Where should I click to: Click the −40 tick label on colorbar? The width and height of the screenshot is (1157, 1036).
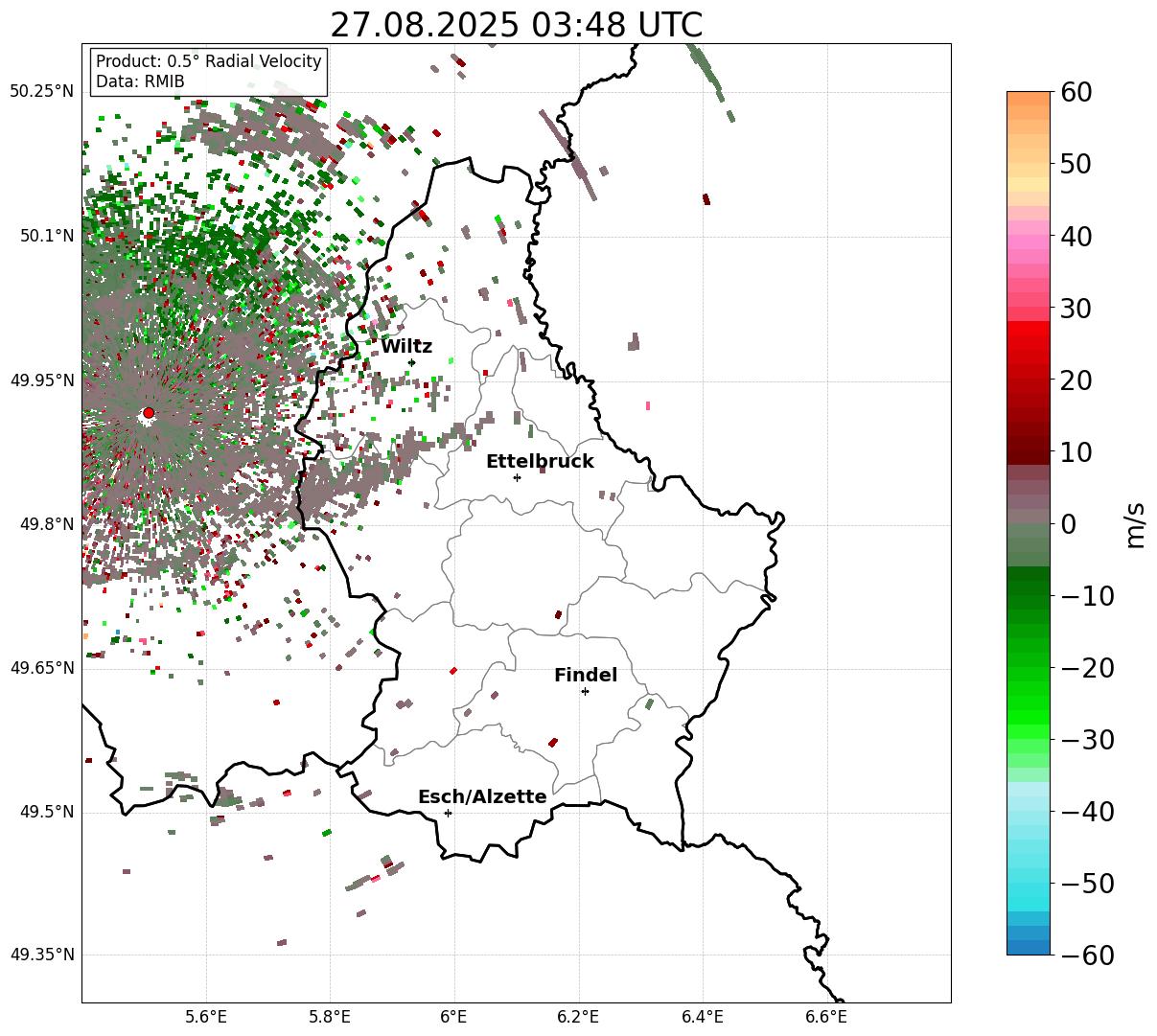point(1087,811)
